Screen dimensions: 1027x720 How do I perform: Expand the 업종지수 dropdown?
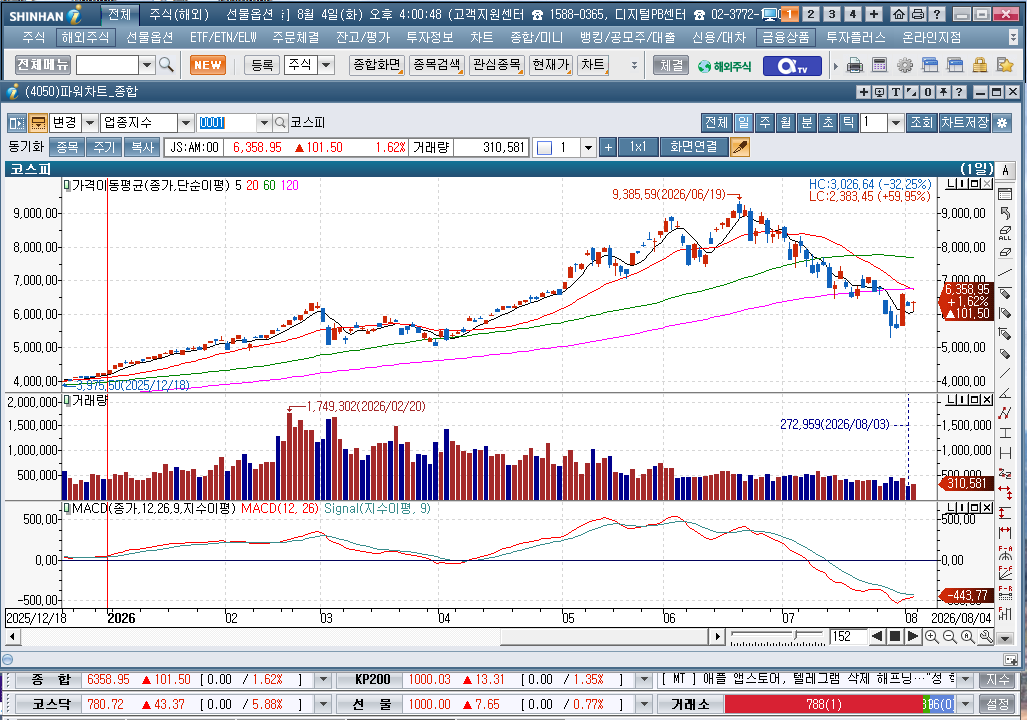(185, 123)
